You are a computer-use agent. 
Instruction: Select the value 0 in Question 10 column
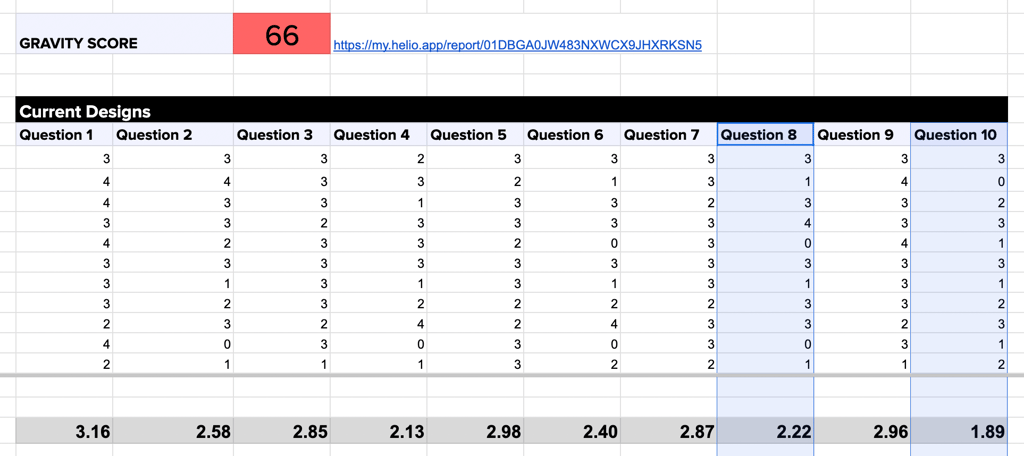tap(959, 178)
